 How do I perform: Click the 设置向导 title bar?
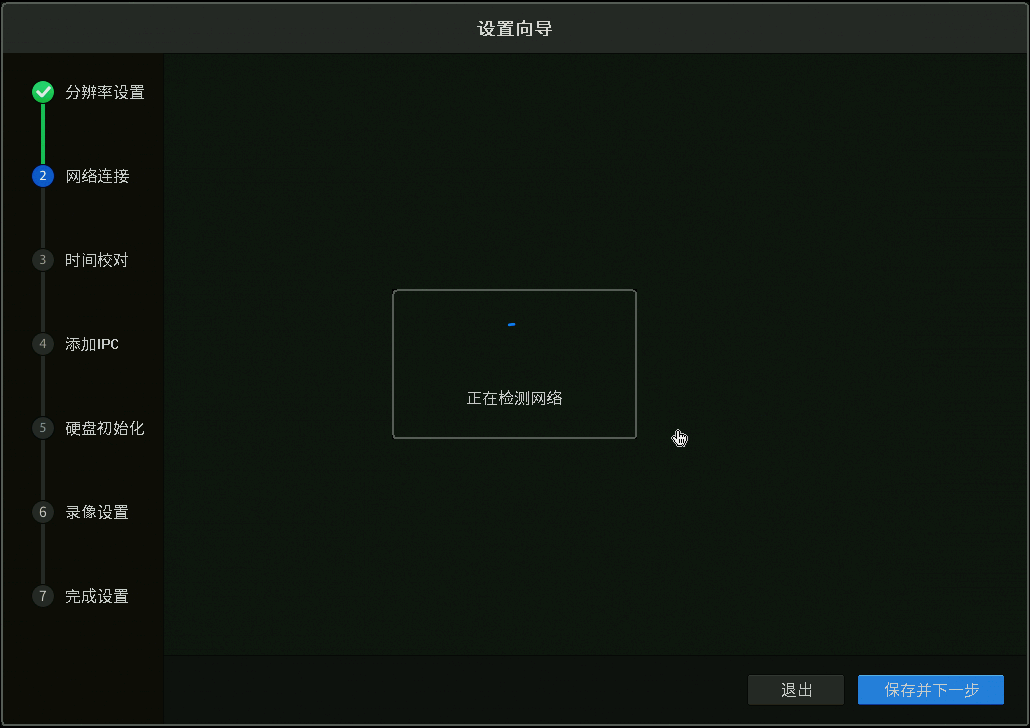point(515,28)
